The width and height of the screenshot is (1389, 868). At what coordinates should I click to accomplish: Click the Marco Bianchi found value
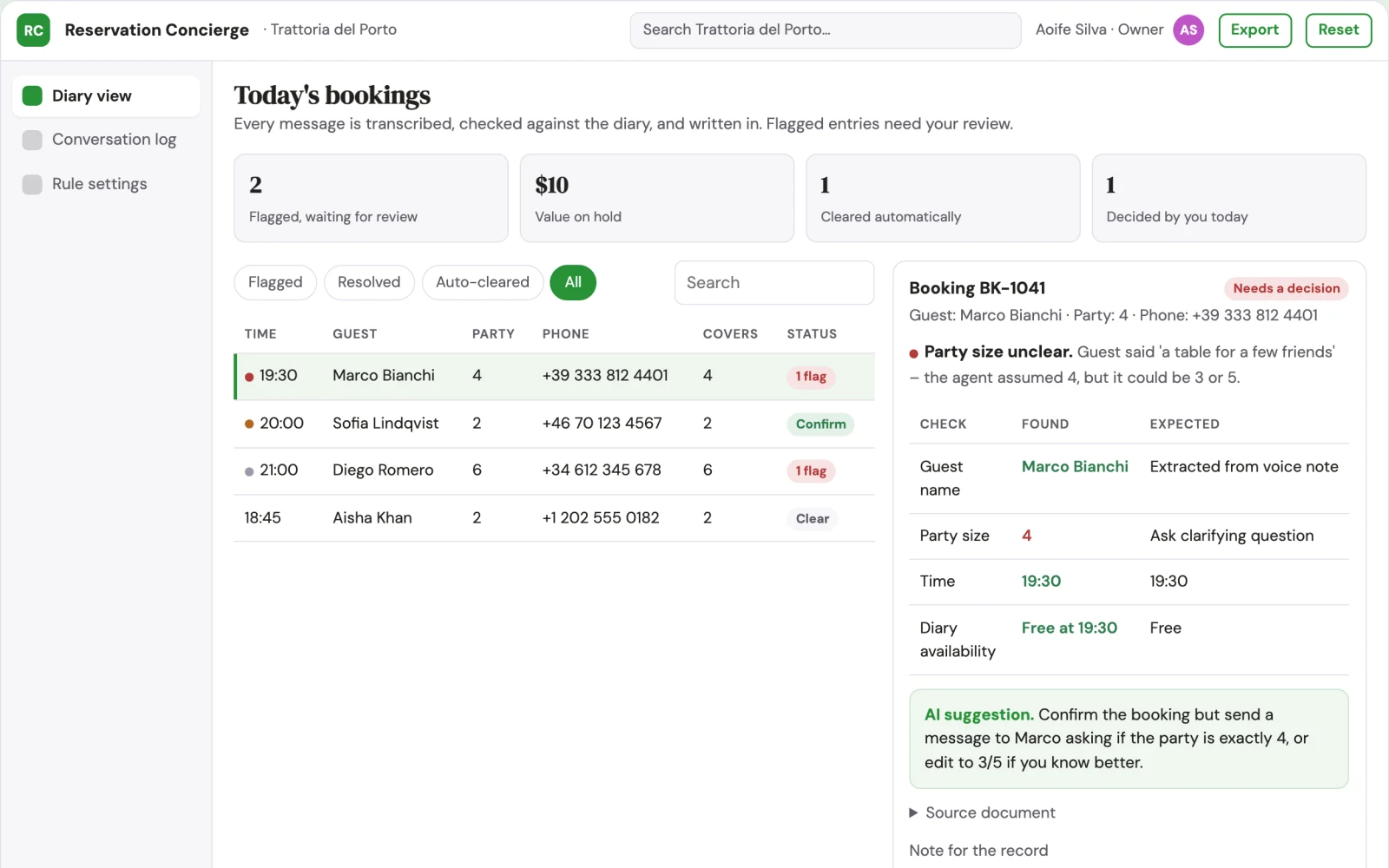click(1075, 467)
